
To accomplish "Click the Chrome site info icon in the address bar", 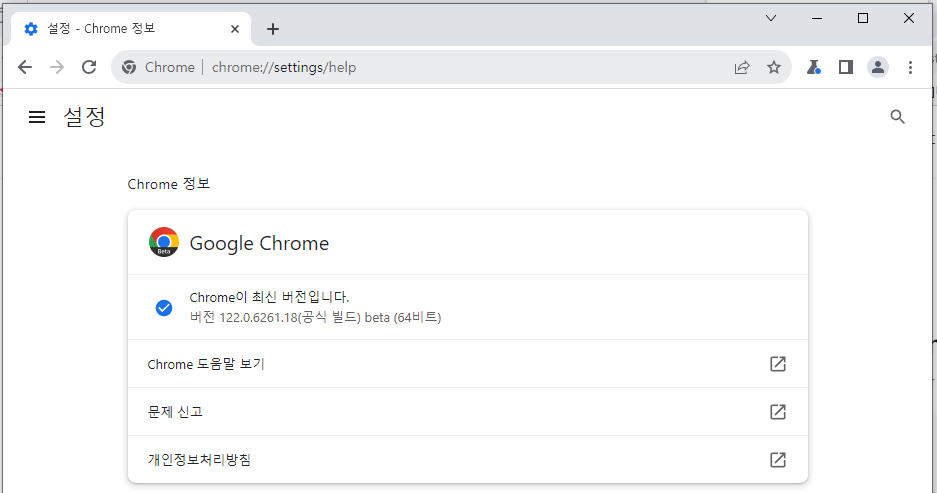I will coord(129,67).
